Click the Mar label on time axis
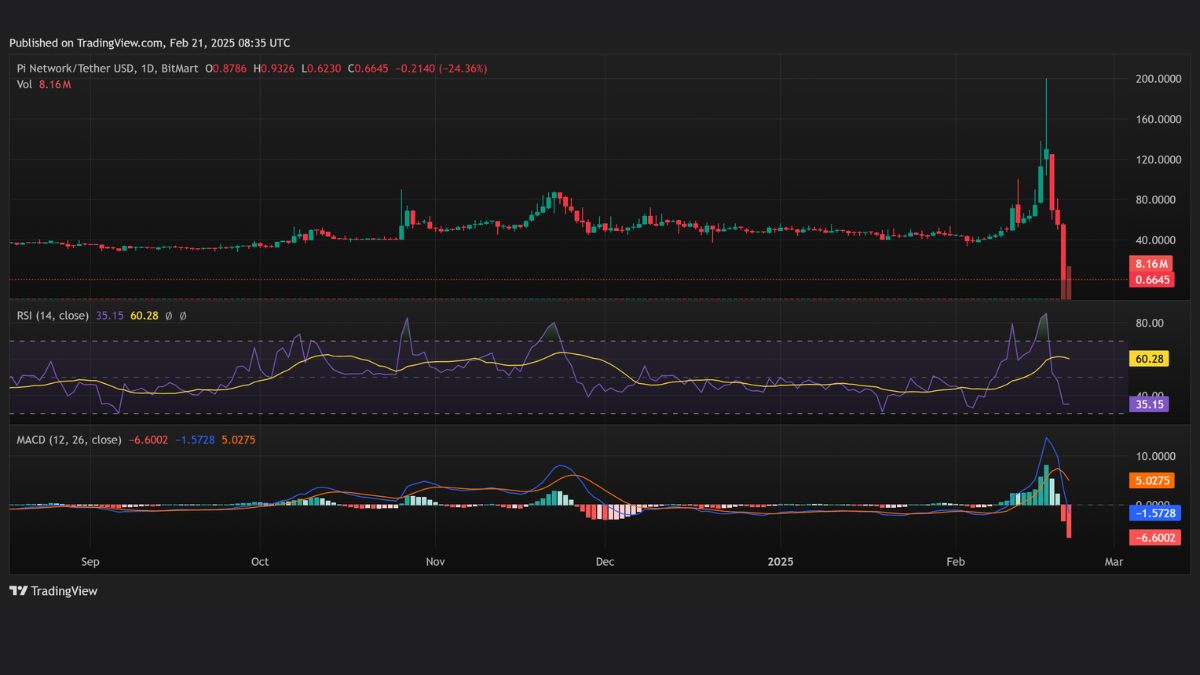1200x675 pixels. coord(1114,562)
